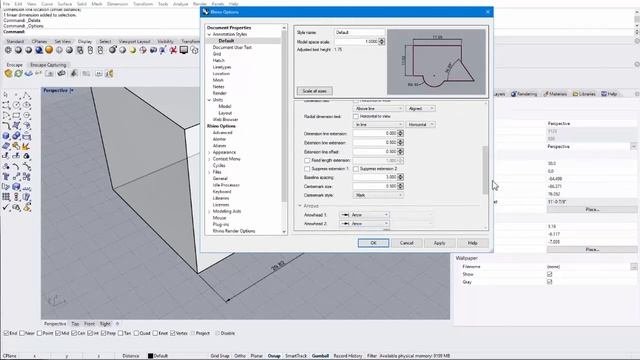Click the red X icon in Display toolbar
640x360 pixels.
pyautogui.click(x=173, y=50)
